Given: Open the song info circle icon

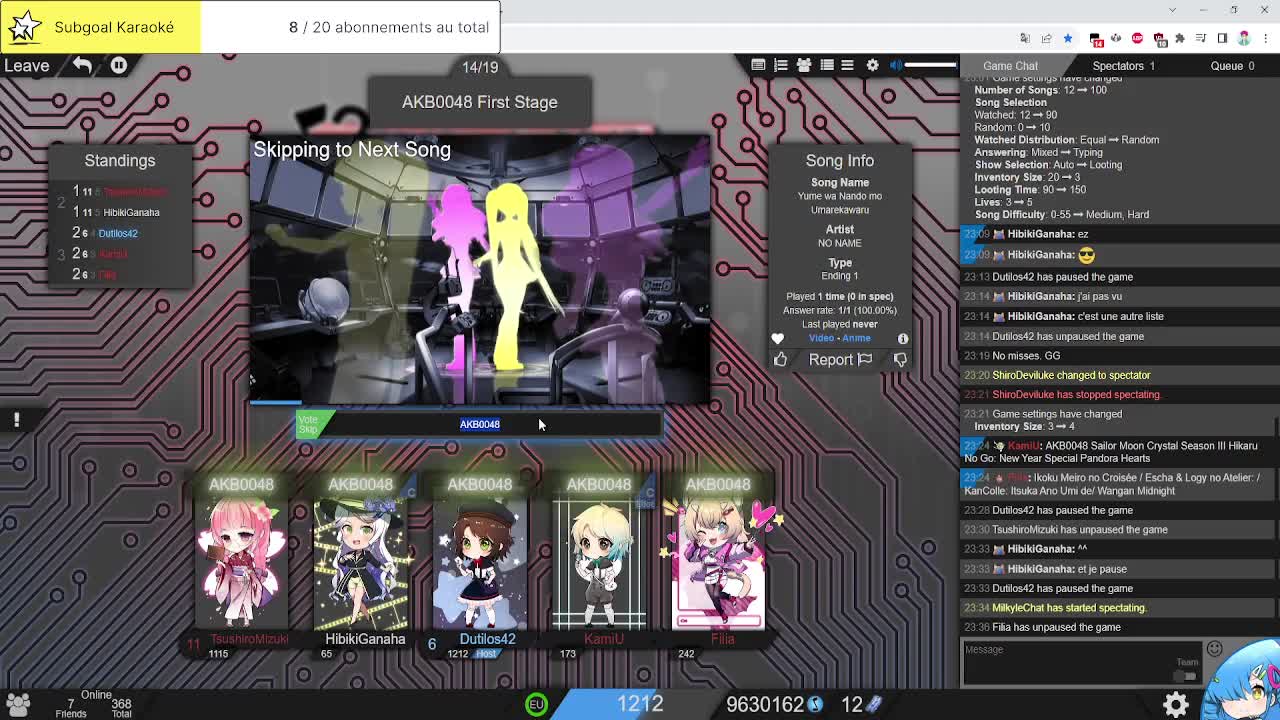Looking at the screenshot, I should click(x=902, y=339).
